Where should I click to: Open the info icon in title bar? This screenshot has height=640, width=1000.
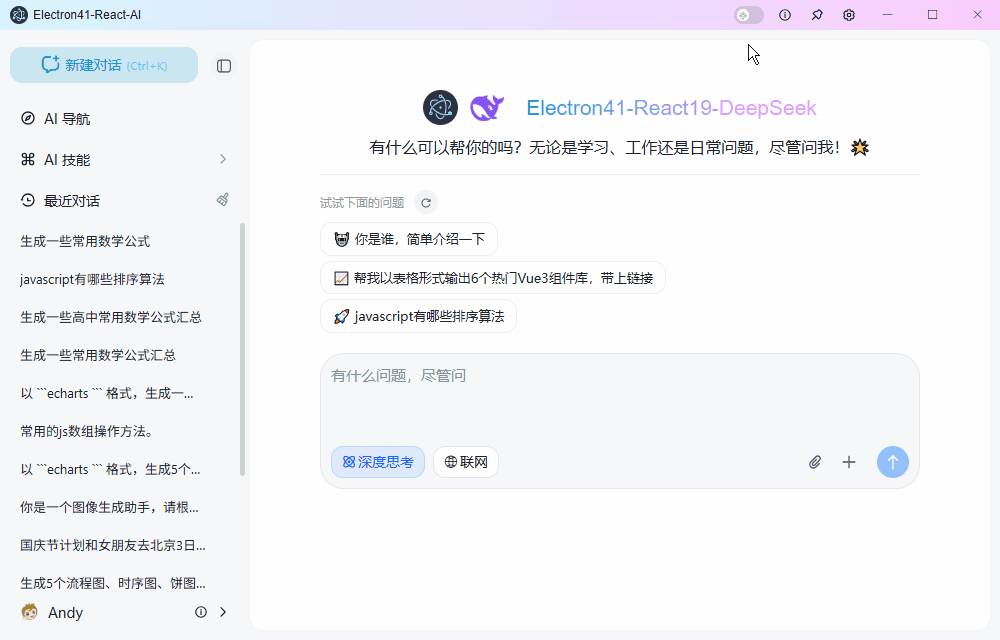(x=785, y=15)
